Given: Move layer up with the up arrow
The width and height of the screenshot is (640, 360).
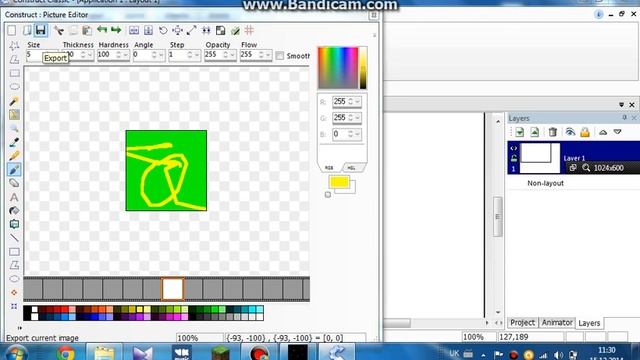Looking at the screenshot, I should [603, 132].
